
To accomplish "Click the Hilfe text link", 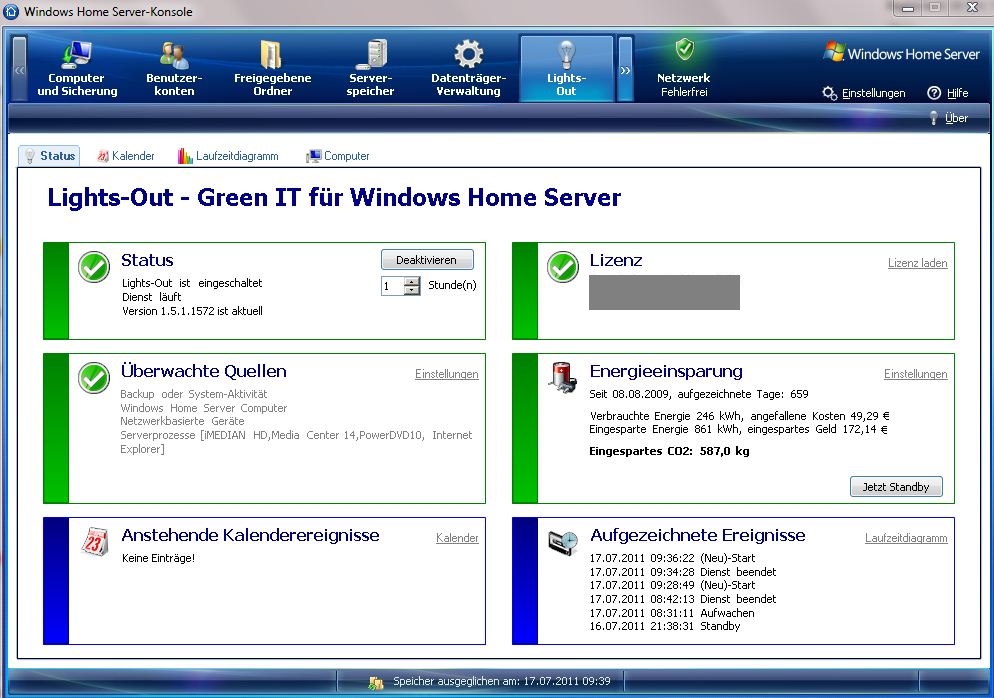I will click(x=957, y=93).
